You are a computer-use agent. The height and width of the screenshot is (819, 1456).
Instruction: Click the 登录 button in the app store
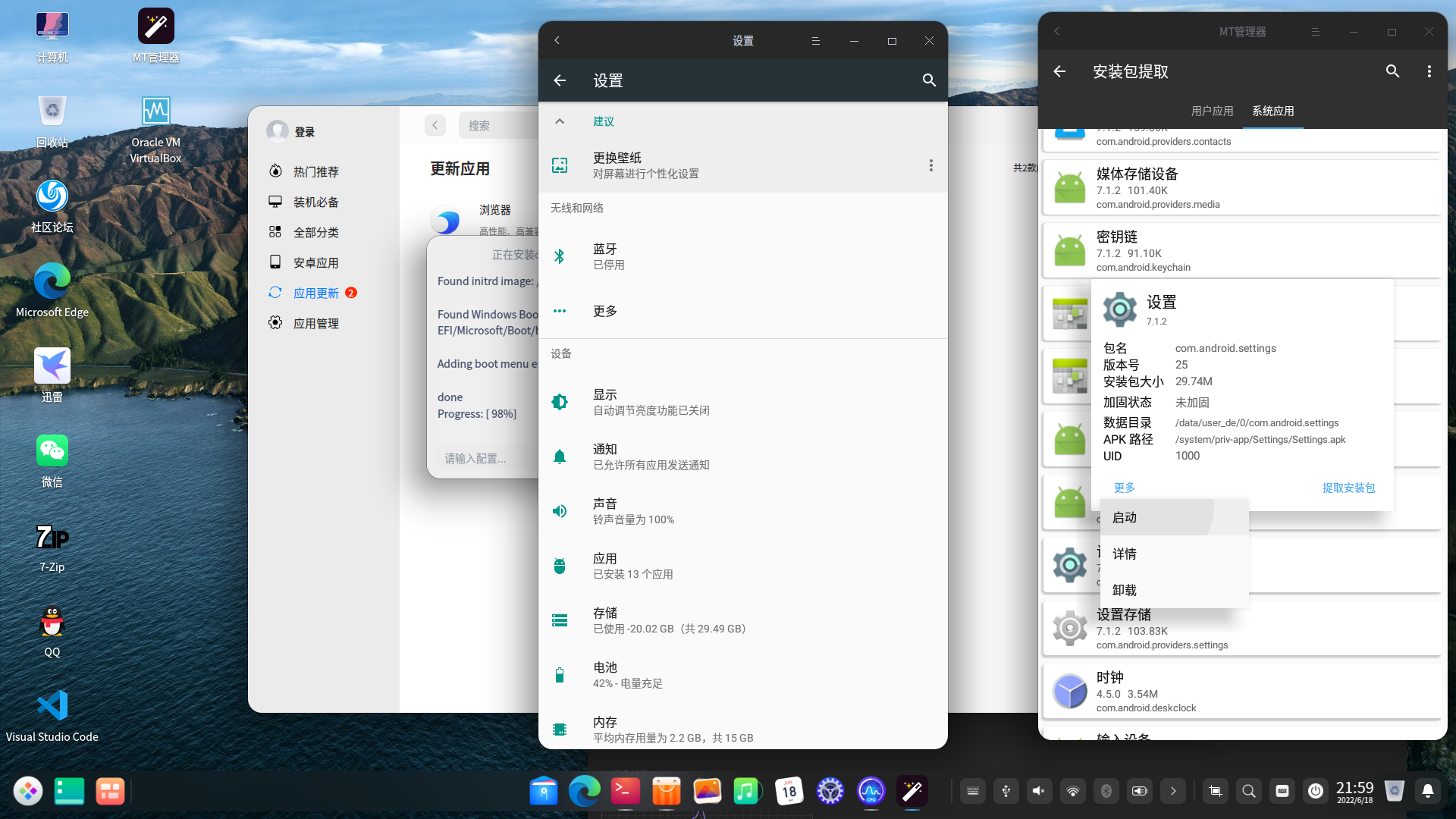coord(303,131)
